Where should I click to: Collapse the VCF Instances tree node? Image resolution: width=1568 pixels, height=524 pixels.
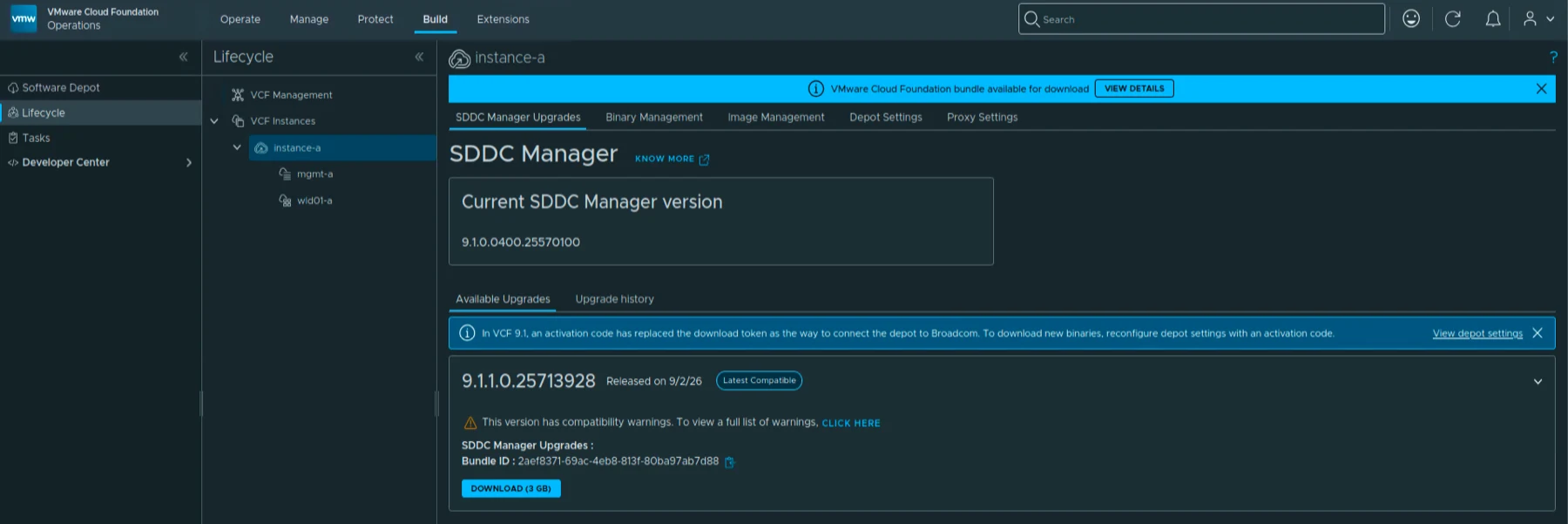pyautogui.click(x=214, y=121)
